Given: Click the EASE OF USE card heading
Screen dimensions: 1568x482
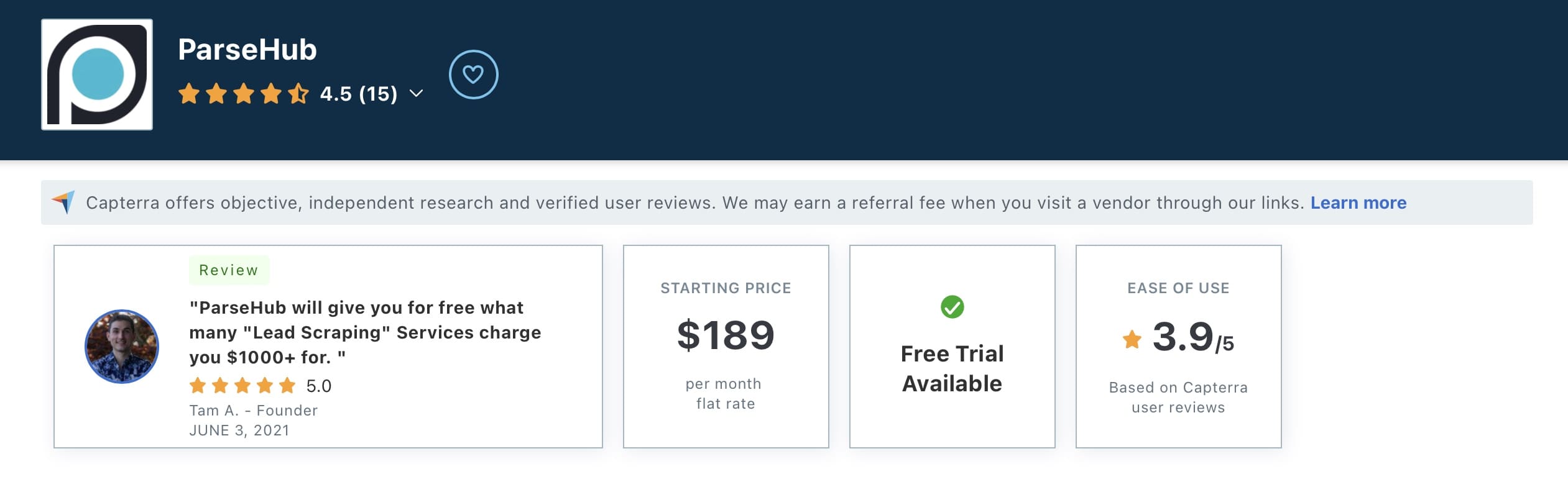Looking at the screenshot, I should (1178, 288).
